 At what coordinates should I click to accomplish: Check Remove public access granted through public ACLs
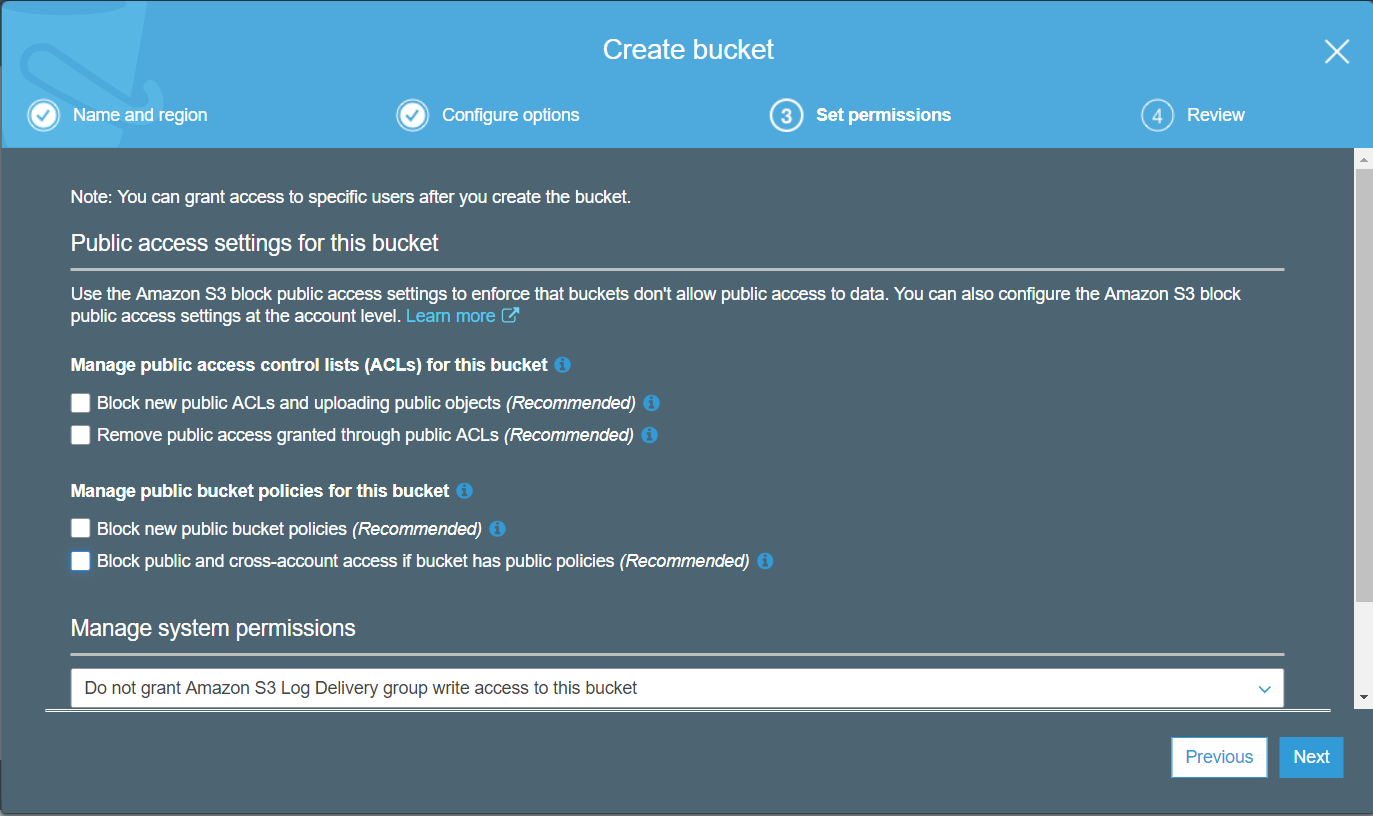click(x=81, y=435)
